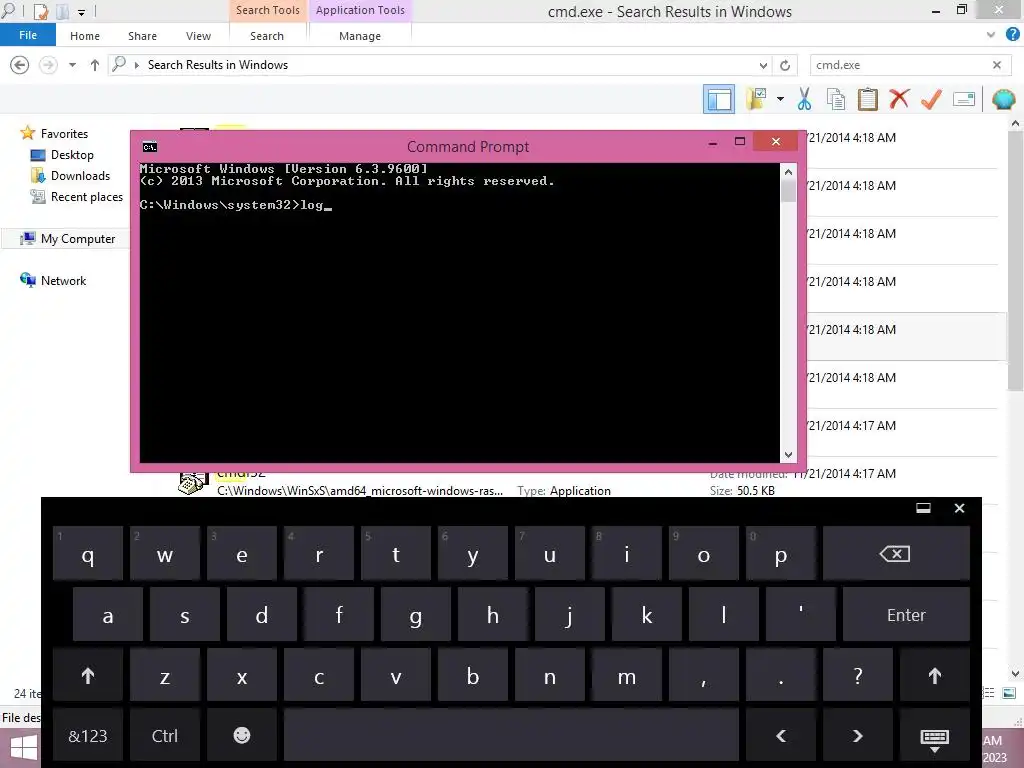
Task: Switch to the Manage ribbon tab
Action: click(x=360, y=36)
